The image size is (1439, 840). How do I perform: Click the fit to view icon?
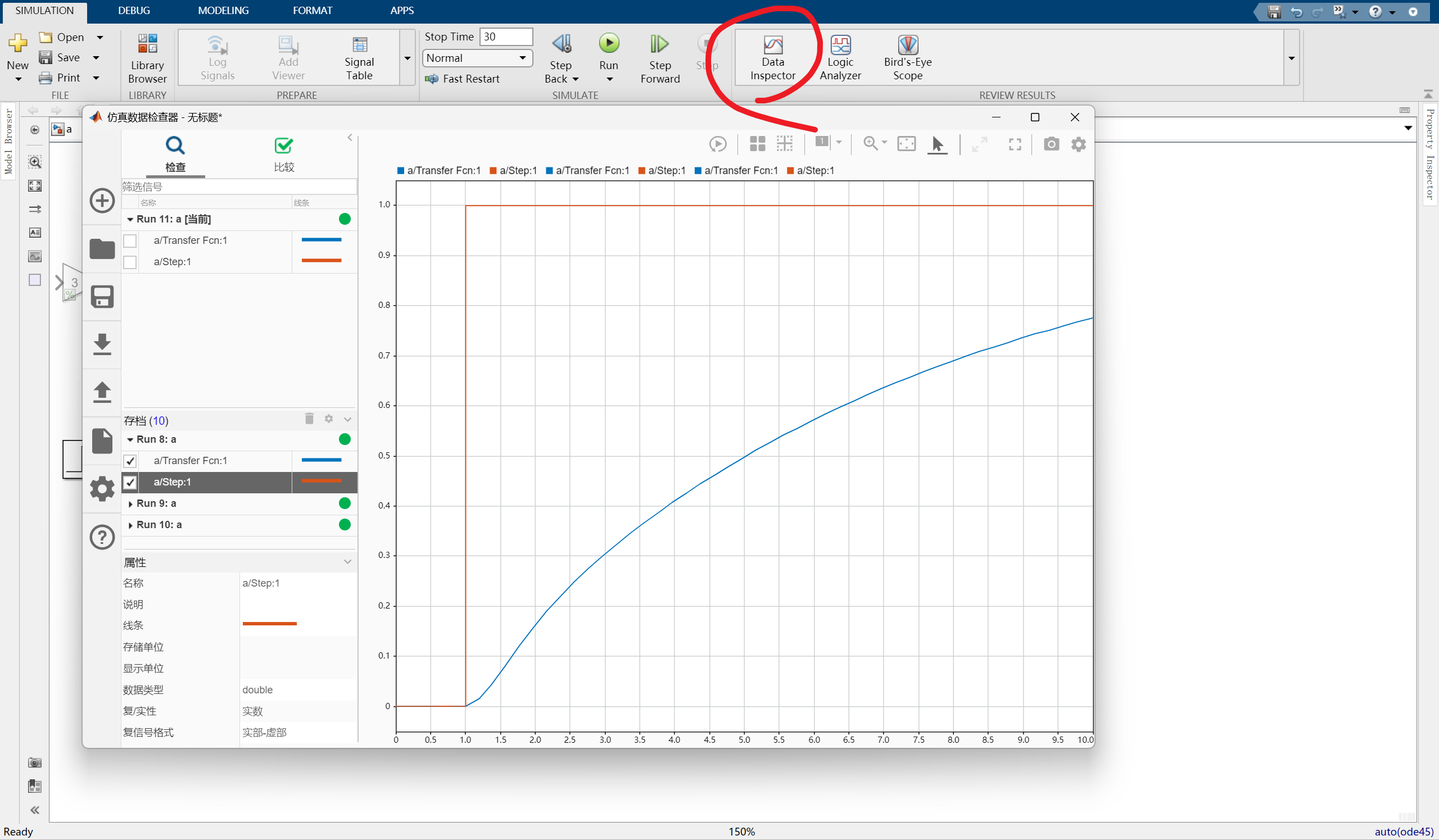click(x=906, y=143)
